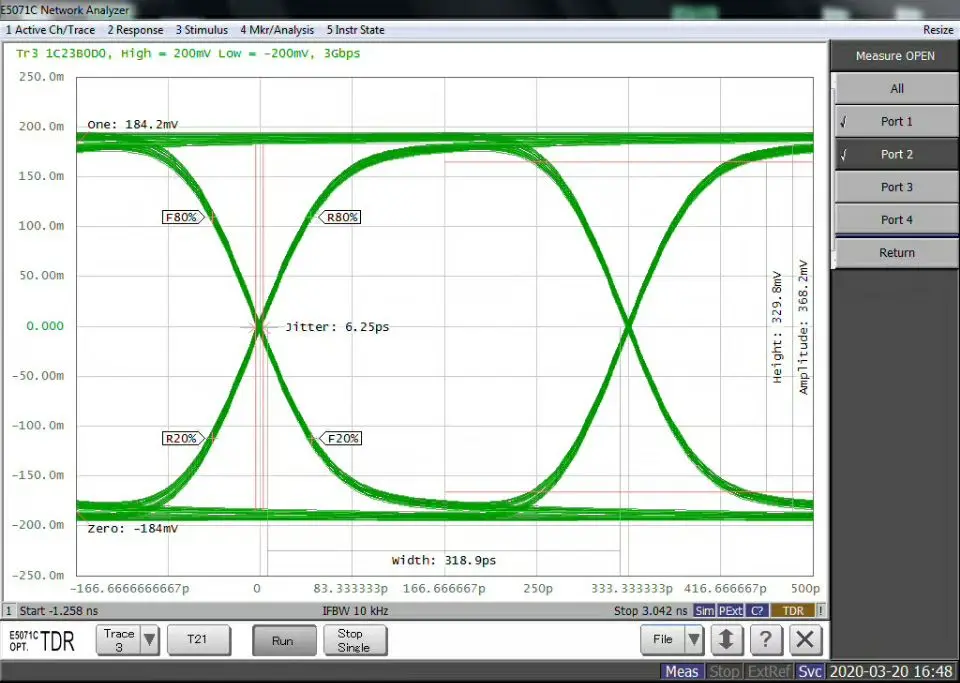Expand the Trace 3 dropdown arrow

tap(149, 640)
